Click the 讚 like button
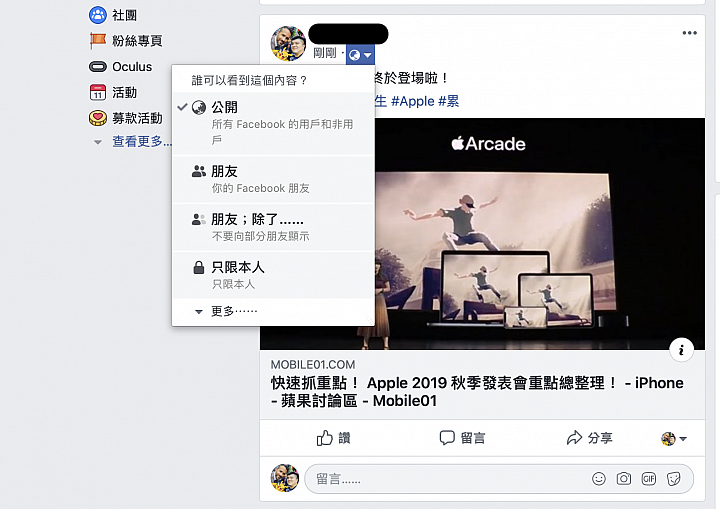This screenshot has width=720, height=509. [334, 438]
